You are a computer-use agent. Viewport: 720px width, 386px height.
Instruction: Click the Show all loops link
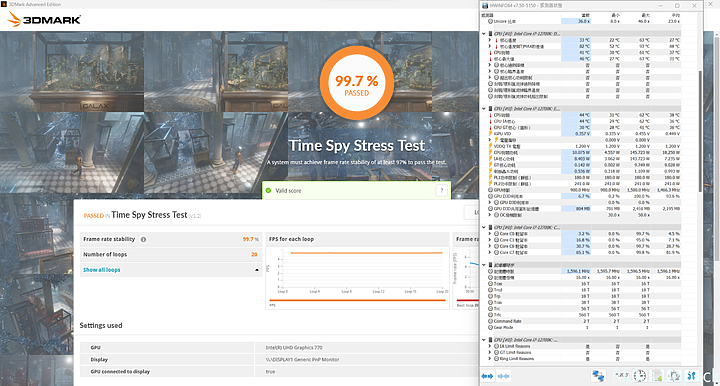pyautogui.click(x=101, y=270)
